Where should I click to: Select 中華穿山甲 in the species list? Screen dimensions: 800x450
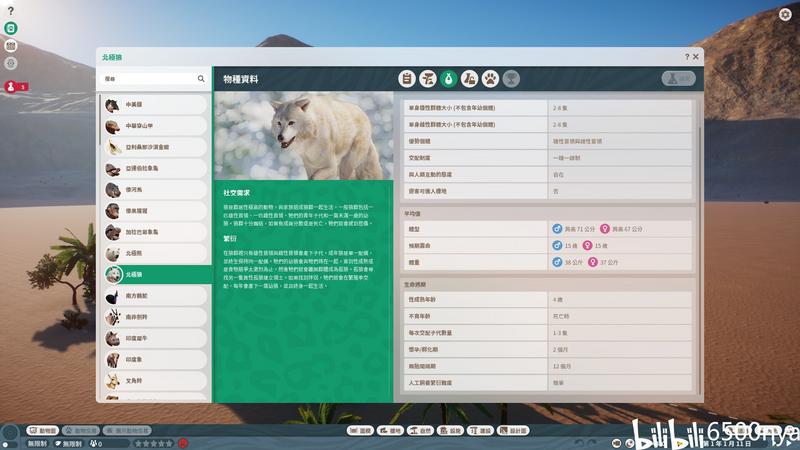pyautogui.click(x=155, y=126)
